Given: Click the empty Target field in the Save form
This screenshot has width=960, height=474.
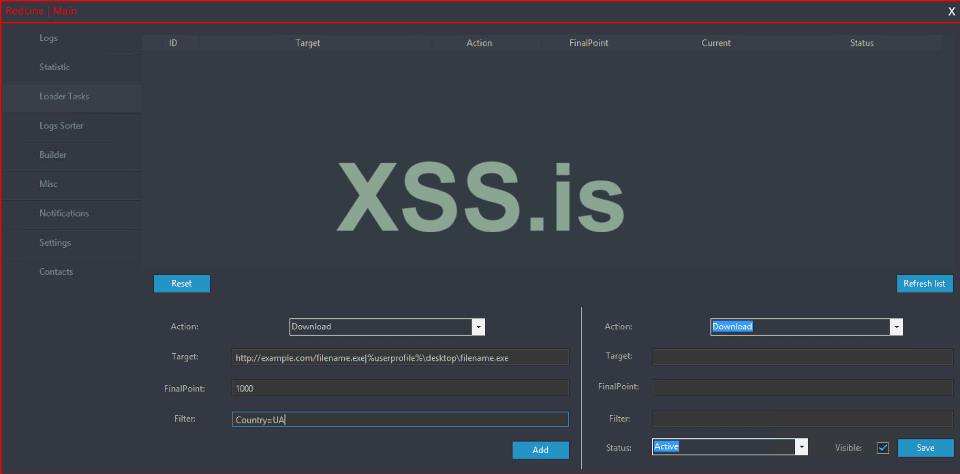Looking at the screenshot, I should (803, 356).
